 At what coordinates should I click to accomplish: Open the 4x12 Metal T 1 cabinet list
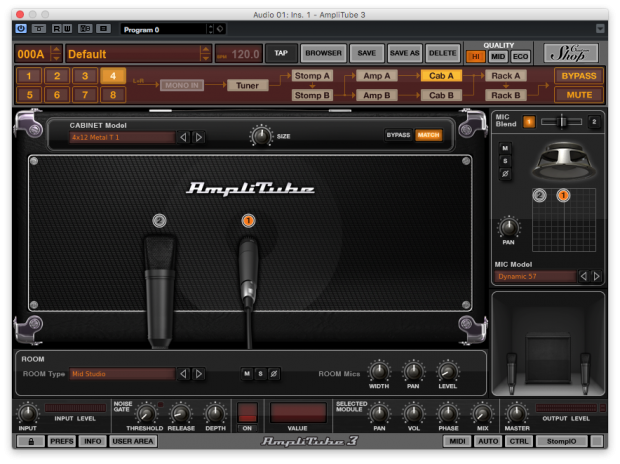122,137
